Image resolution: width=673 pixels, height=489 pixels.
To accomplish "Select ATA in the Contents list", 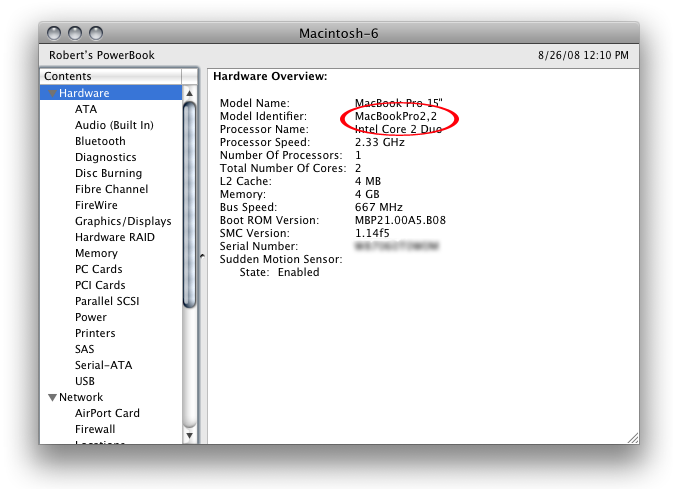I will (86, 109).
